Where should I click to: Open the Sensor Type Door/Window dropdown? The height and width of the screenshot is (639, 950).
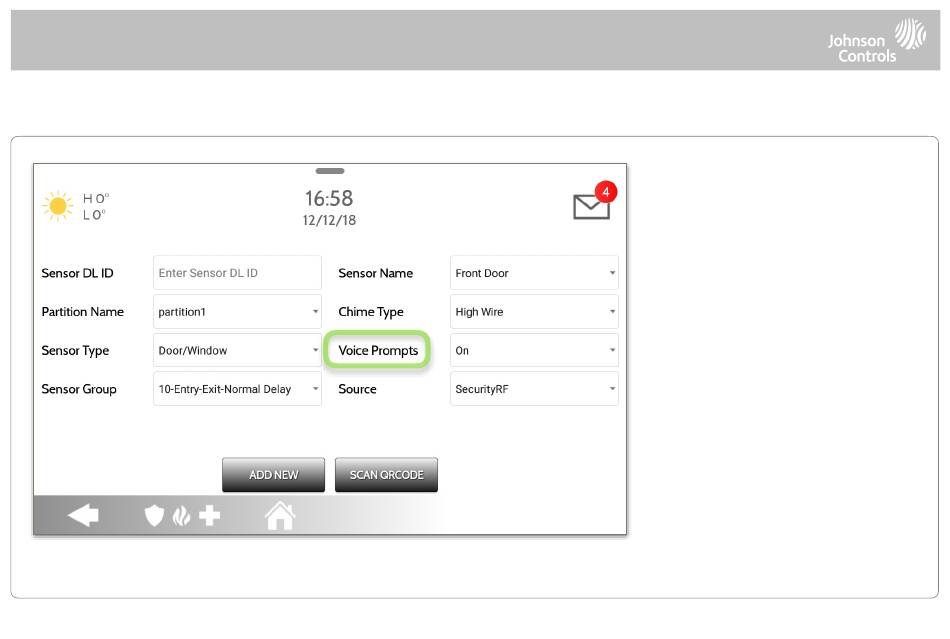pos(237,351)
